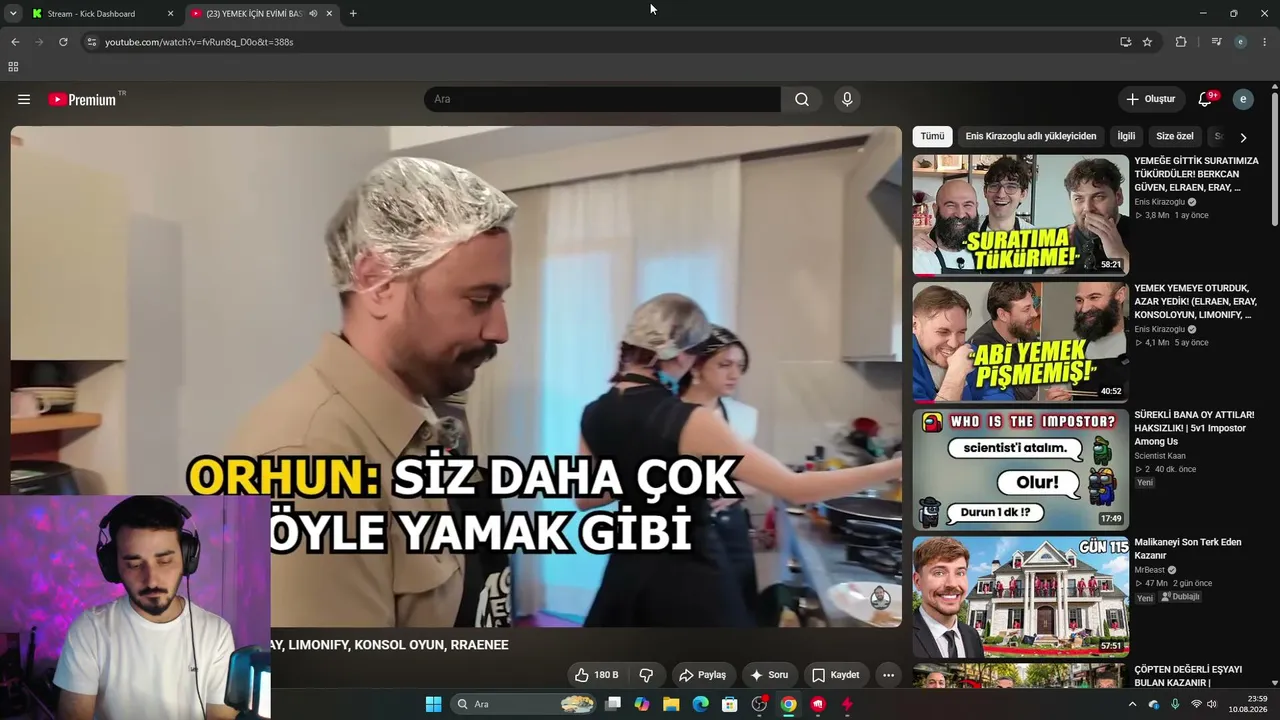Open MrBeast channel name link
This screenshot has width=1280, height=720.
click(1152, 570)
